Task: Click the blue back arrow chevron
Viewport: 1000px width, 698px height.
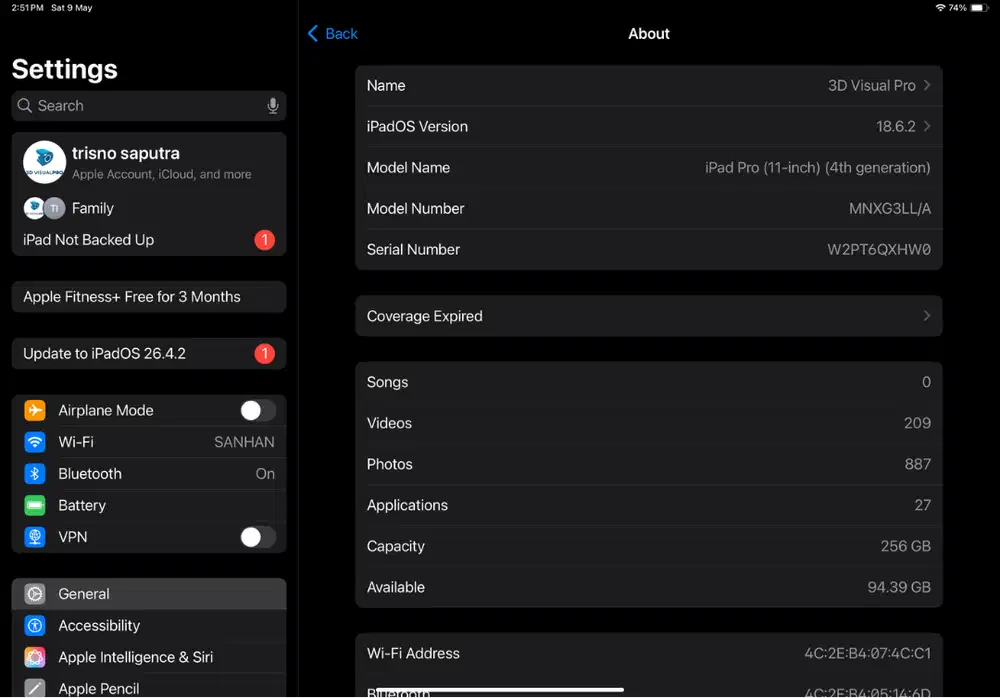Action: point(312,34)
